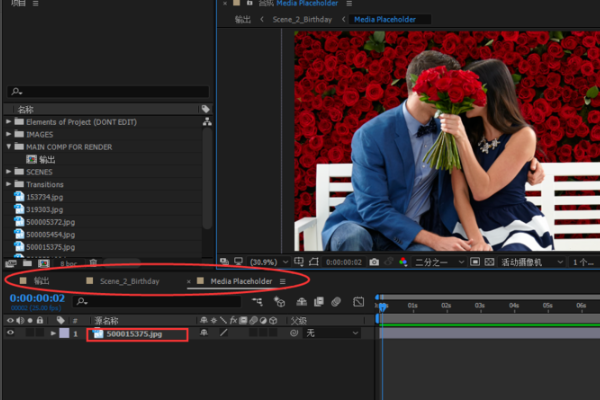Click the label color swatch of layer 1
Viewport: 600px width, 400px height.
tap(64, 333)
